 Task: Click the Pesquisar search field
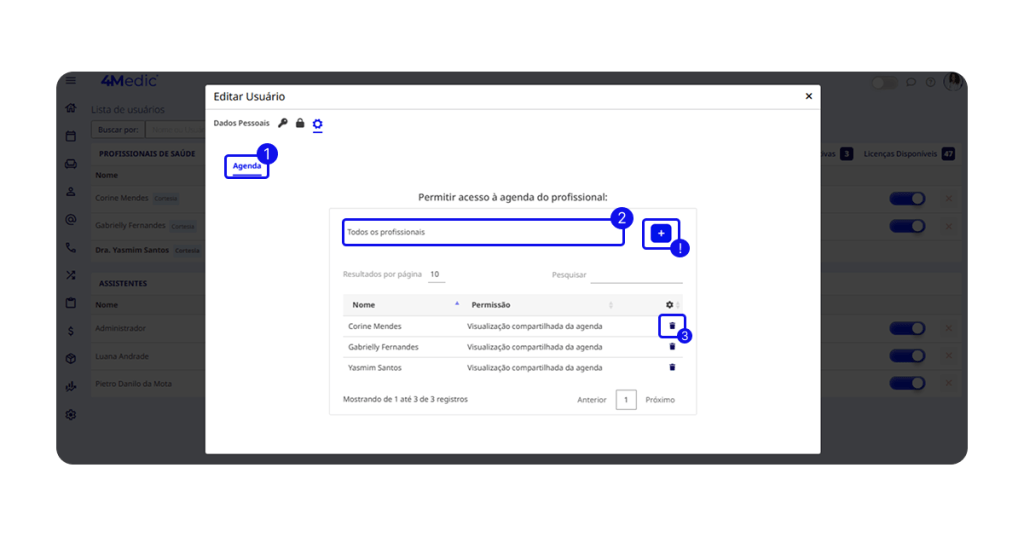[636, 275]
